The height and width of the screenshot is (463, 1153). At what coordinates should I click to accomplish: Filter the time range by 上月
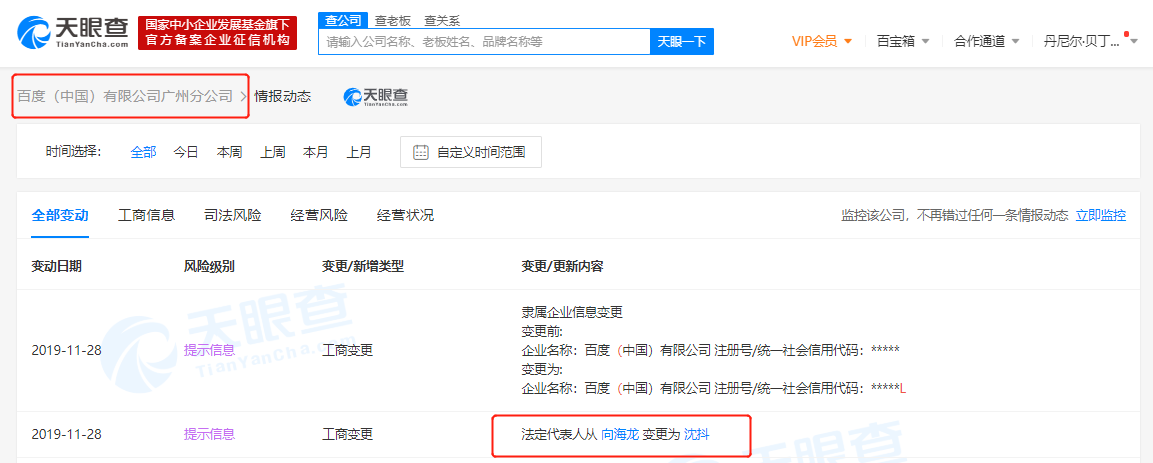click(360, 152)
